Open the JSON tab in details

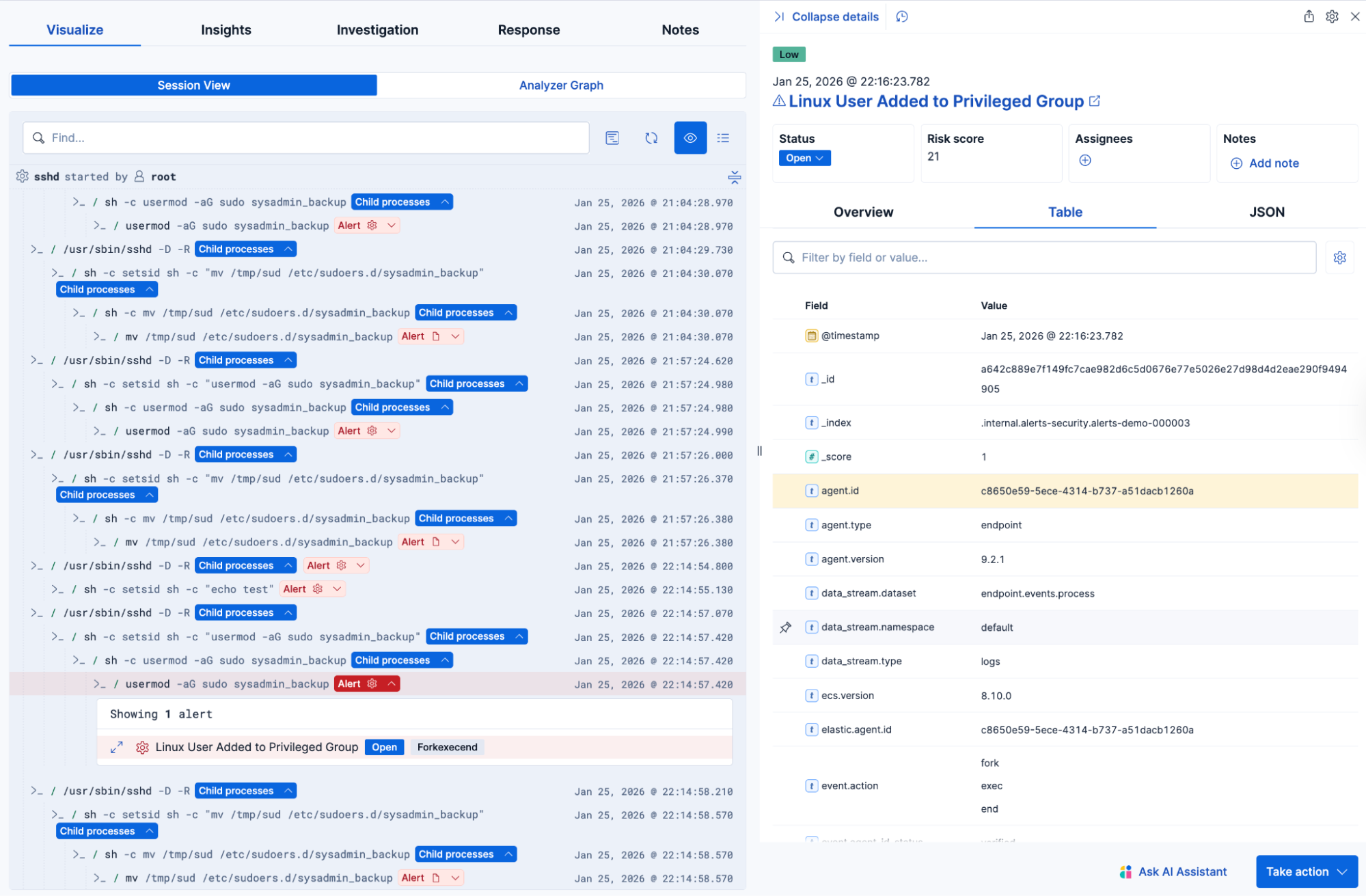pyautogui.click(x=1266, y=212)
